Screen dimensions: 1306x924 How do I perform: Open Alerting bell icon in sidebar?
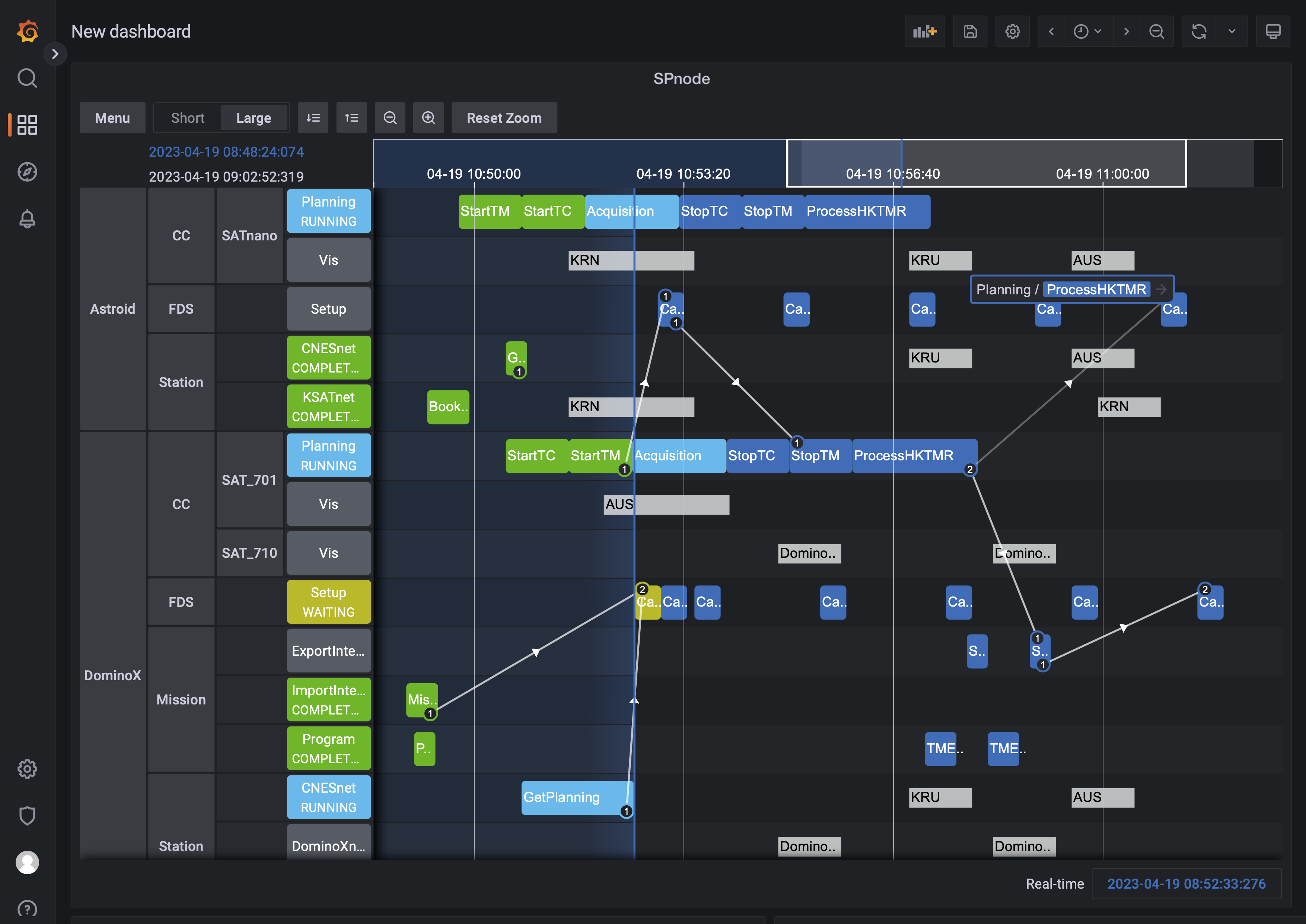[x=27, y=218]
